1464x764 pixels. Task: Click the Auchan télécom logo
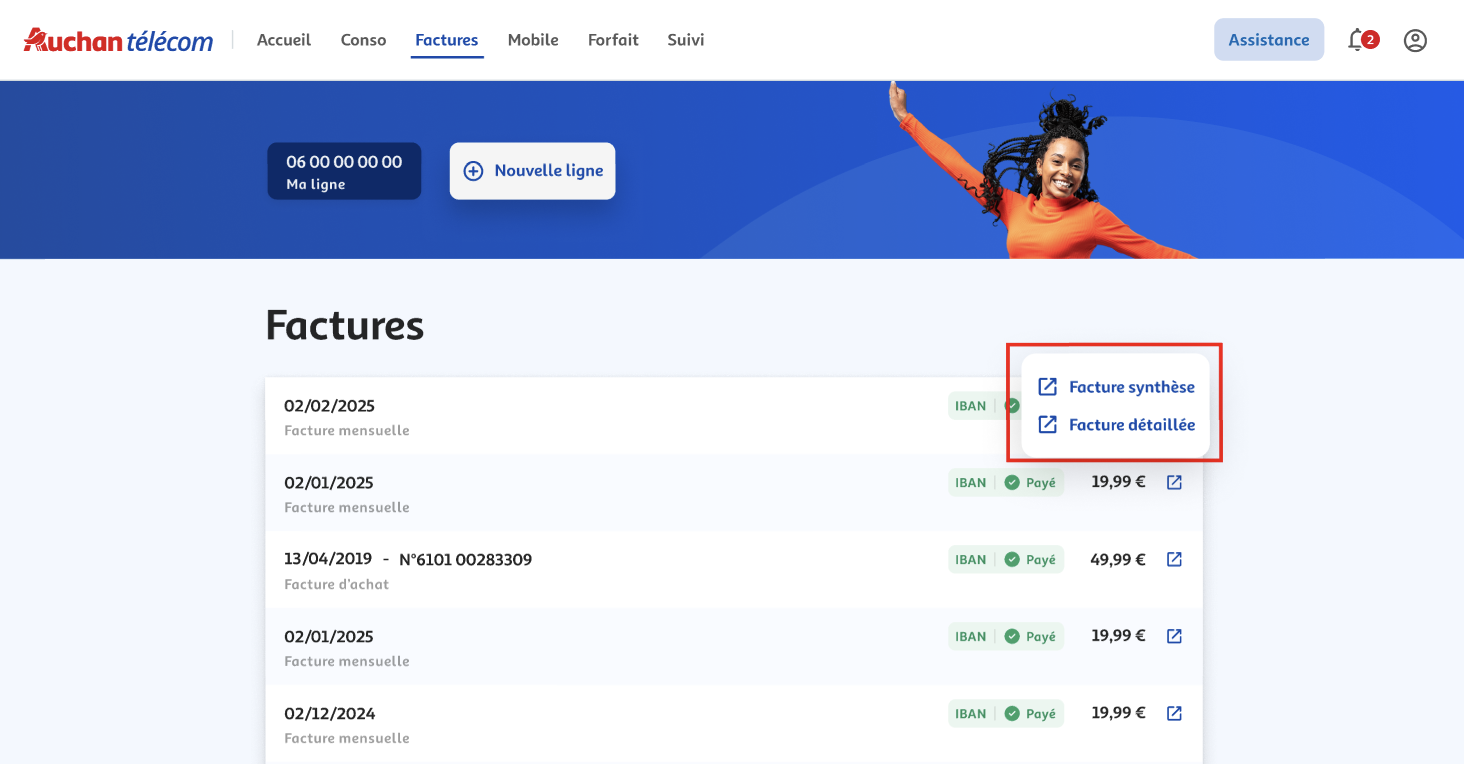coord(118,40)
